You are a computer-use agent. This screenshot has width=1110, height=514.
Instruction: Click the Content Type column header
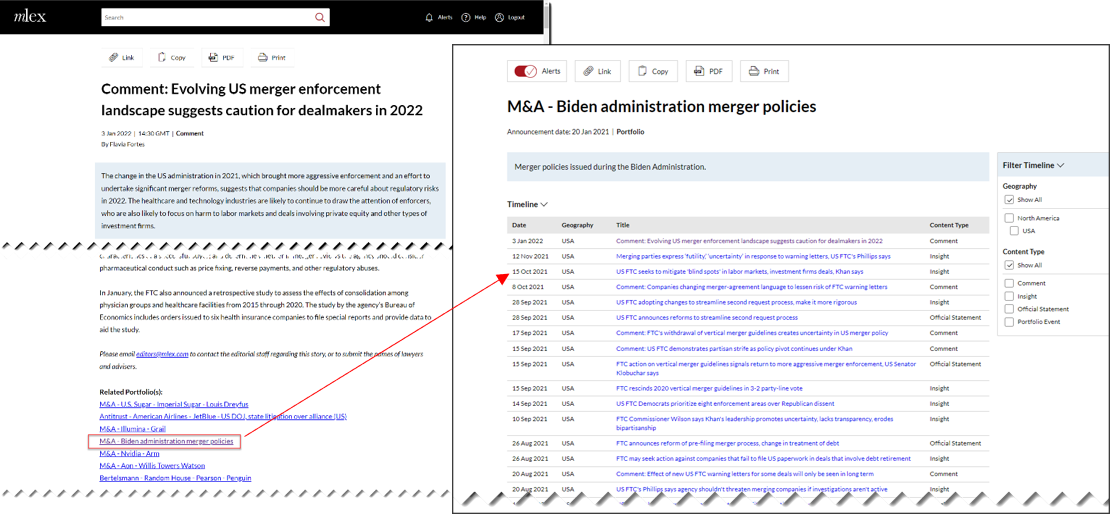(949, 225)
